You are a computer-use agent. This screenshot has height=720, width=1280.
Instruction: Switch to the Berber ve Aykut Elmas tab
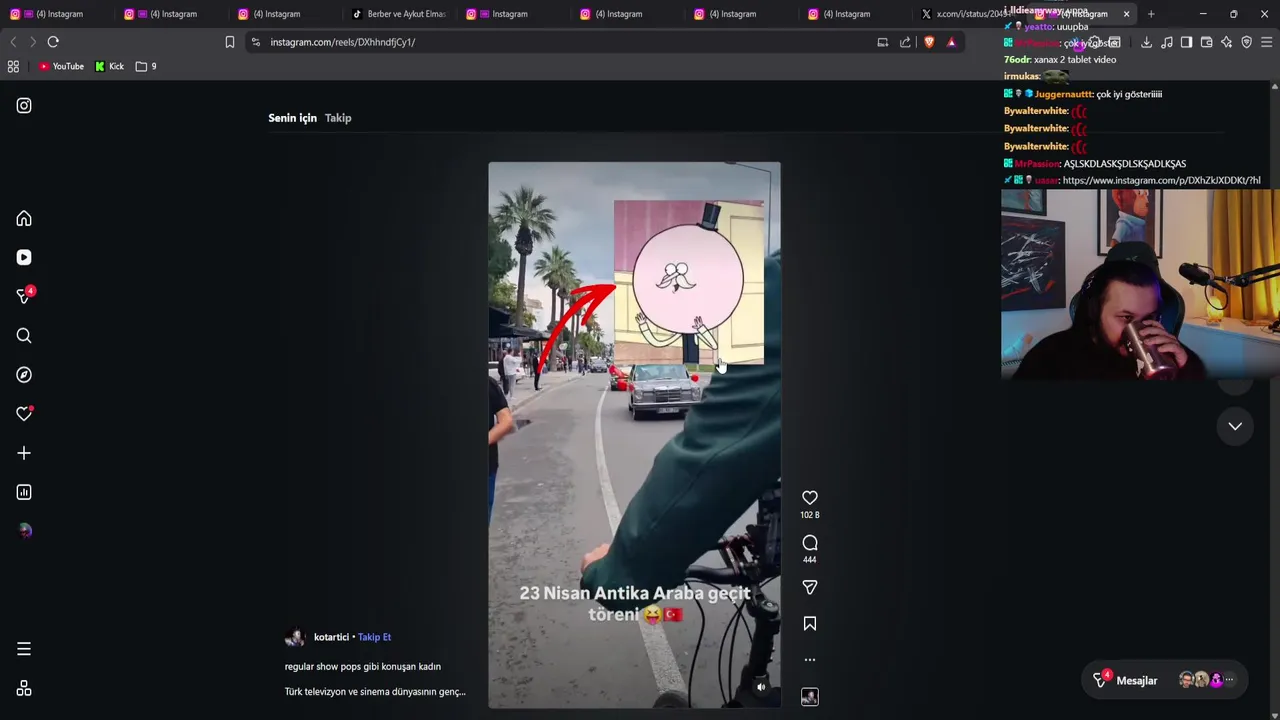(400, 14)
